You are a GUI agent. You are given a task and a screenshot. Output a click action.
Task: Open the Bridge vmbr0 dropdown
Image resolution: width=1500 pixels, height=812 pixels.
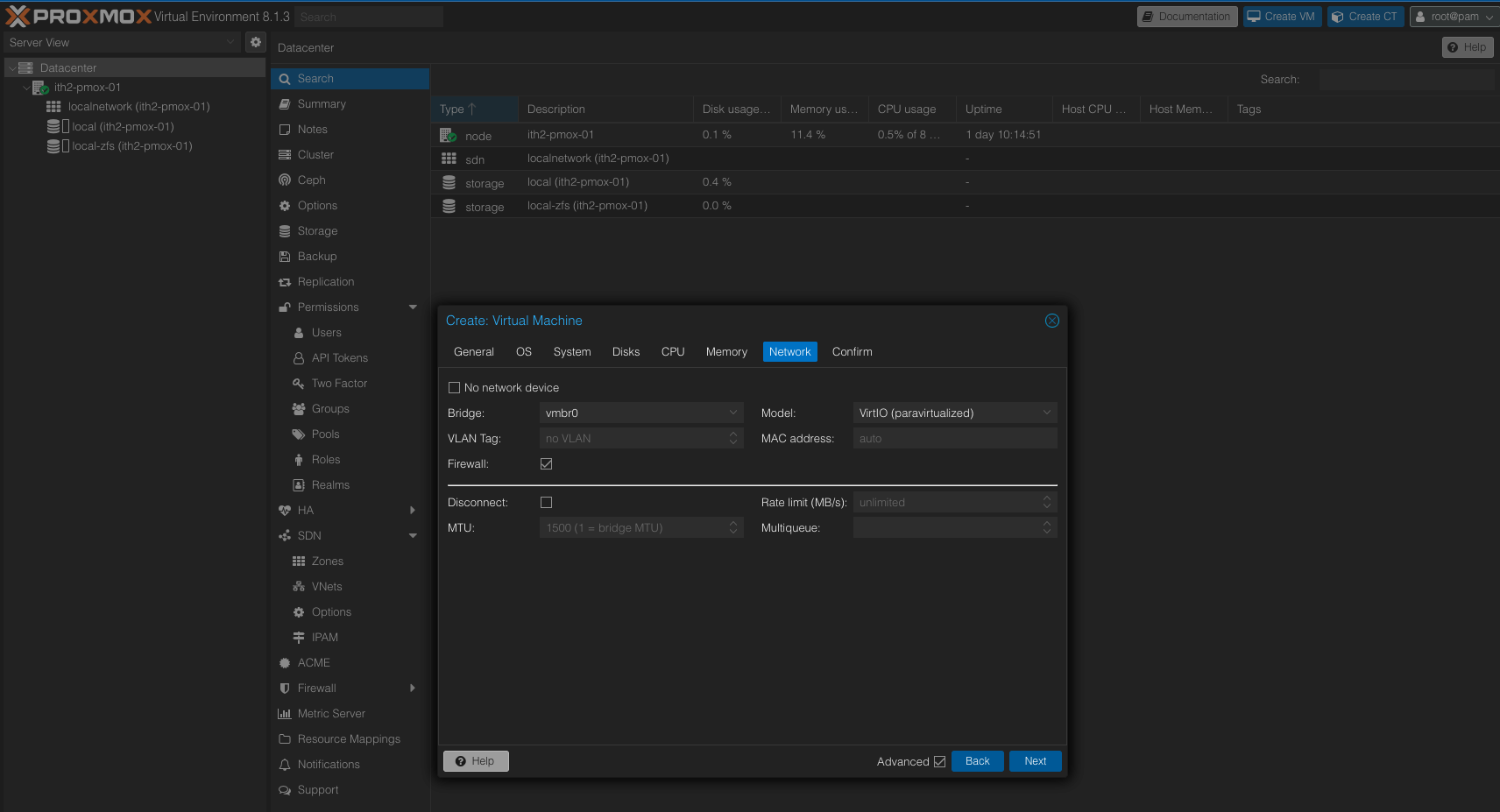pyautogui.click(x=733, y=413)
